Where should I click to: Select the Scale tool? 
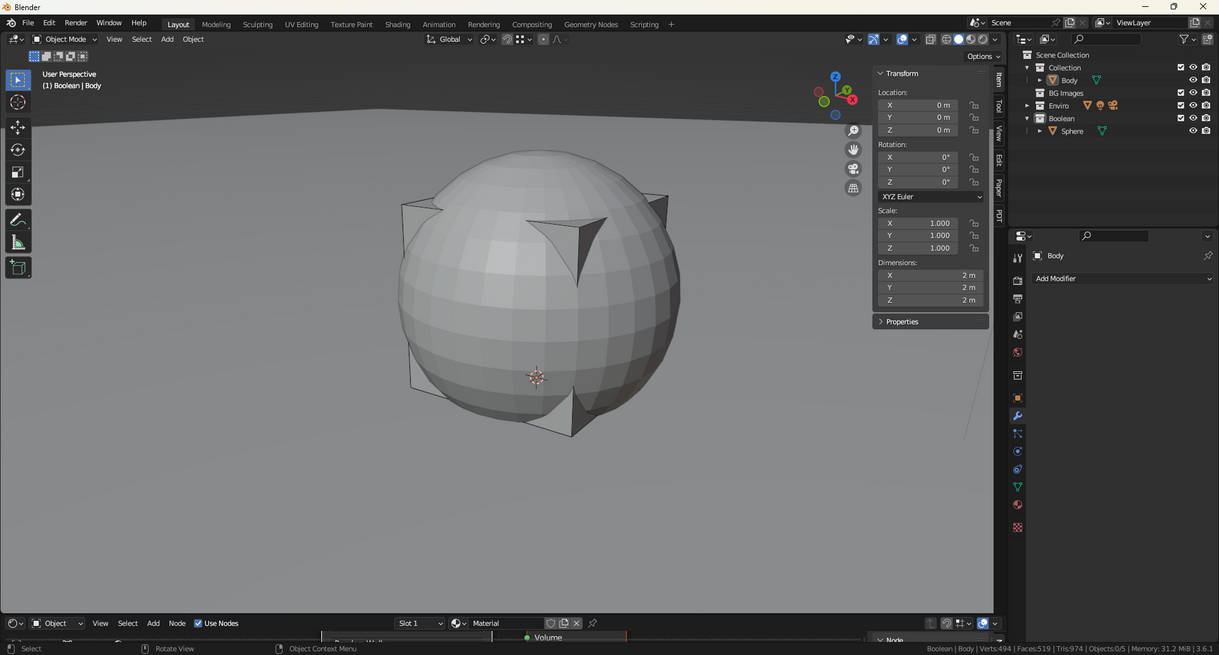[x=18, y=172]
